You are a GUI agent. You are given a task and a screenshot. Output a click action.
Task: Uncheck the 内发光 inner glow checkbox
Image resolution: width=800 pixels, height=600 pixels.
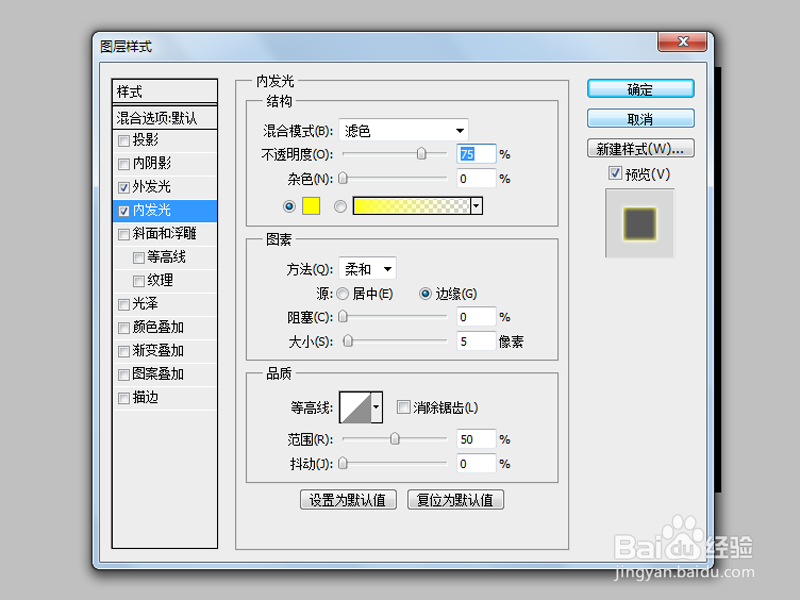tap(123, 211)
